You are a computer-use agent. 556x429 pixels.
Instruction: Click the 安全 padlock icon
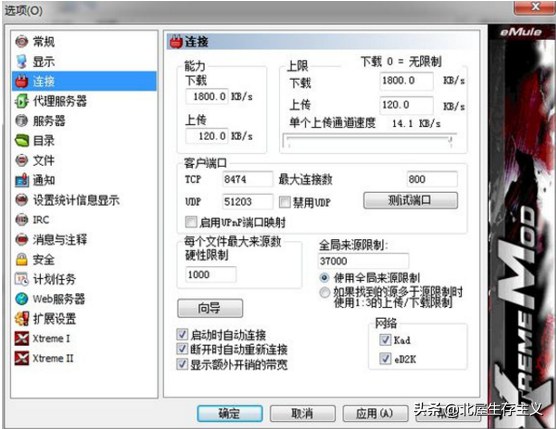(x=22, y=260)
